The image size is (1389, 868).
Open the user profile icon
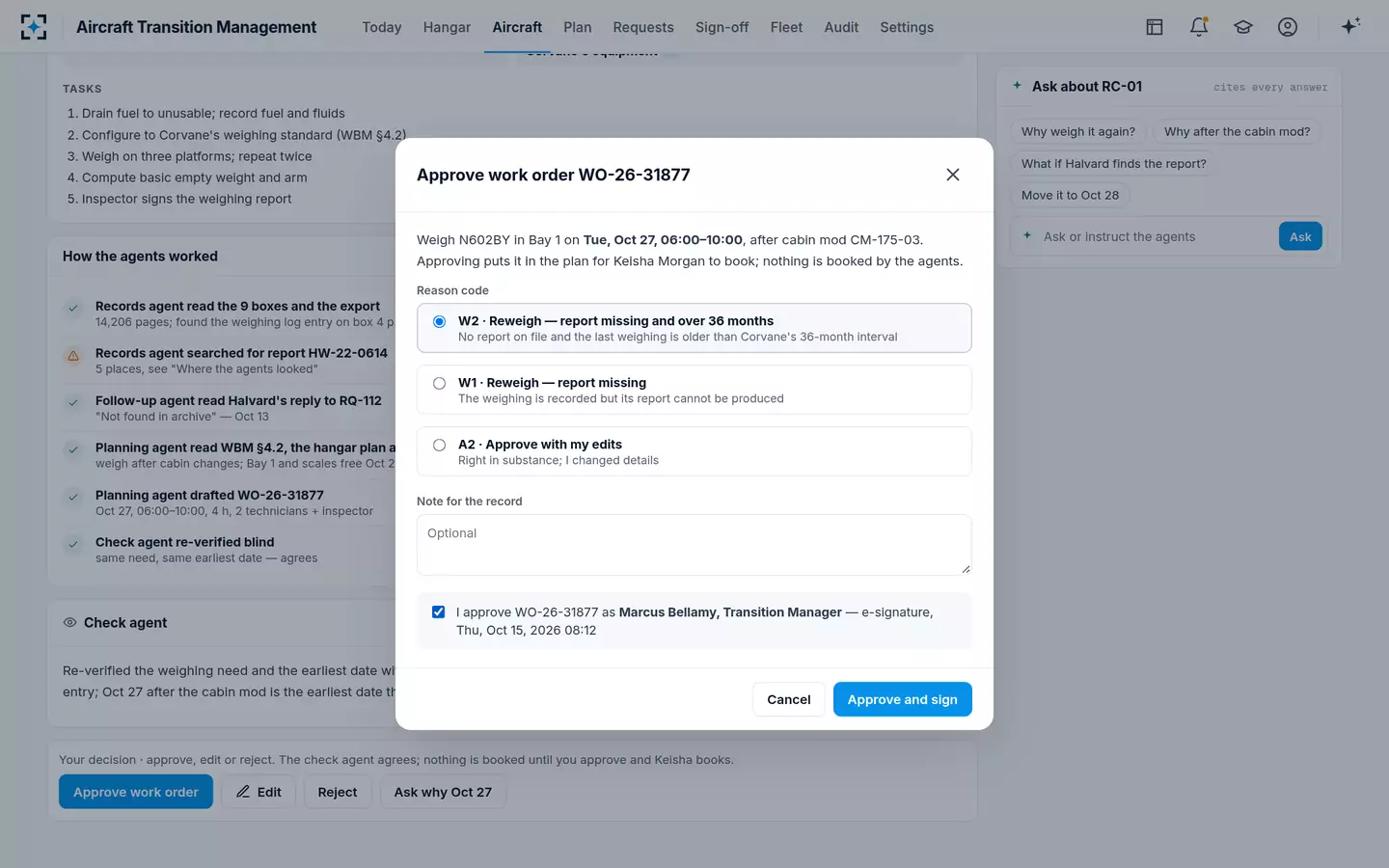1288,27
